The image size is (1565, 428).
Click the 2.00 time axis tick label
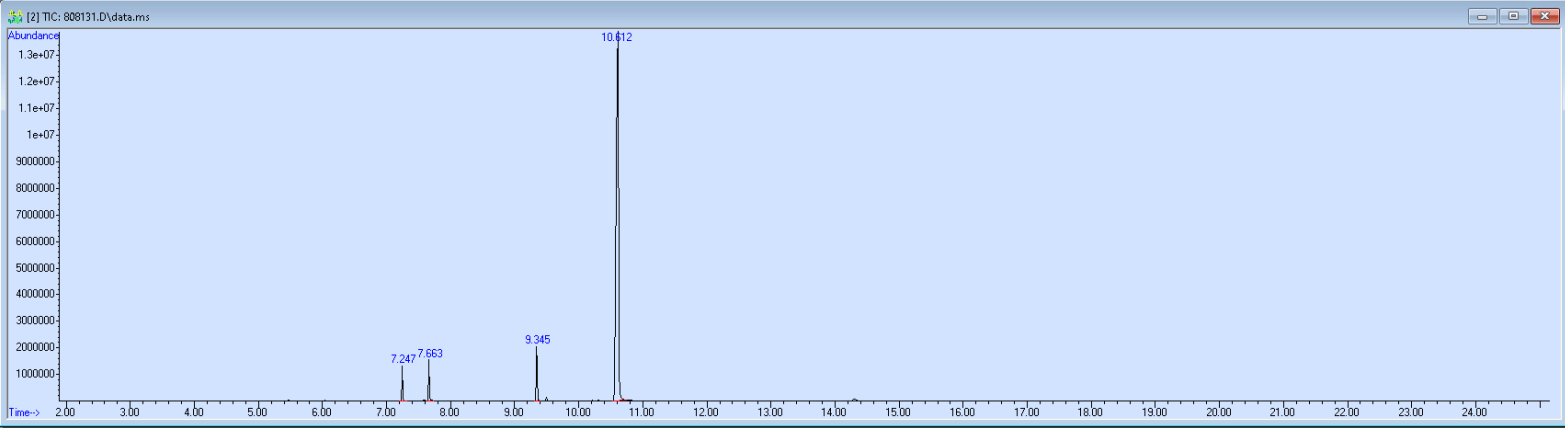point(65,411)
